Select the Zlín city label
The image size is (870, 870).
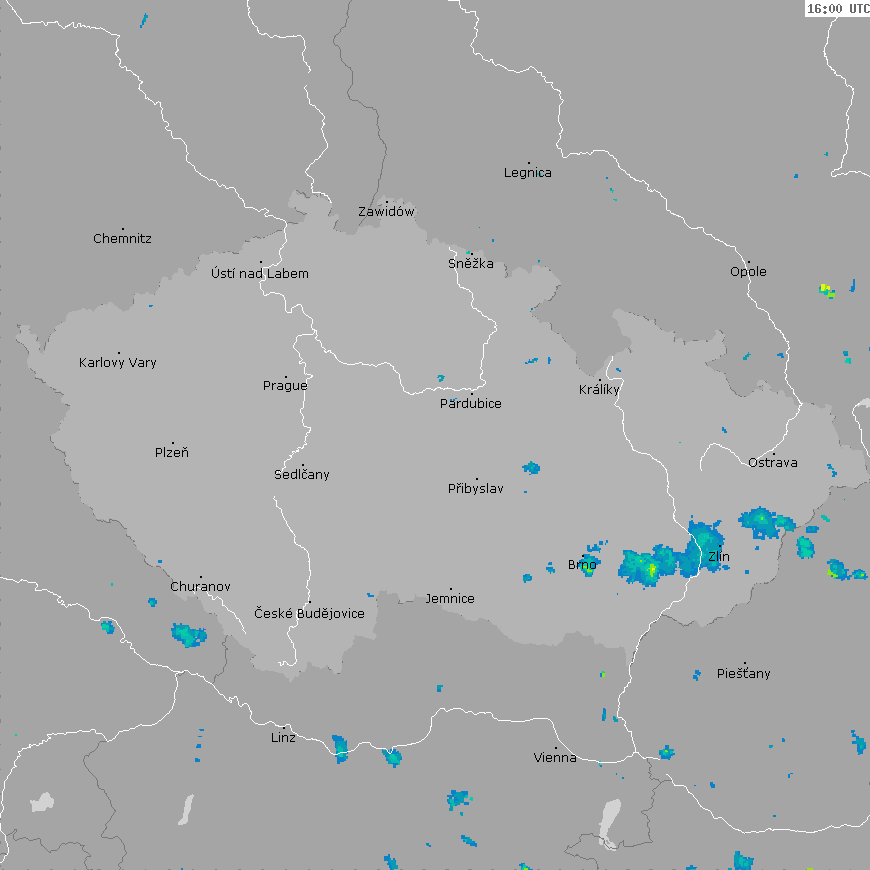718,556
